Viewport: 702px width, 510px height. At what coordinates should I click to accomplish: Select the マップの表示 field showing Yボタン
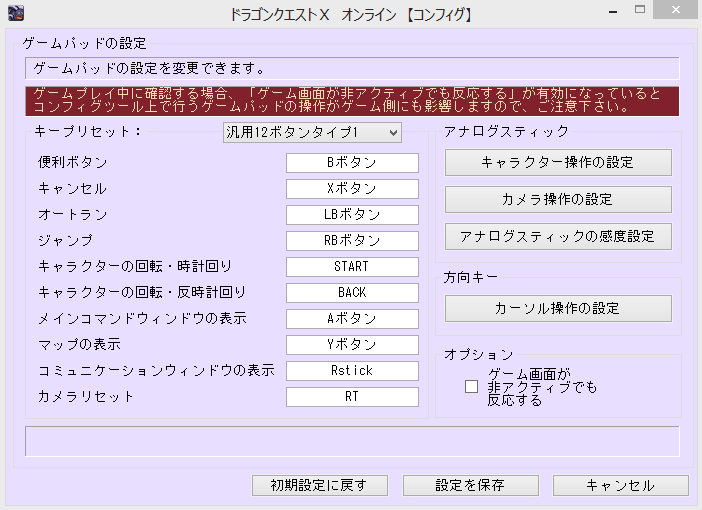352,344
